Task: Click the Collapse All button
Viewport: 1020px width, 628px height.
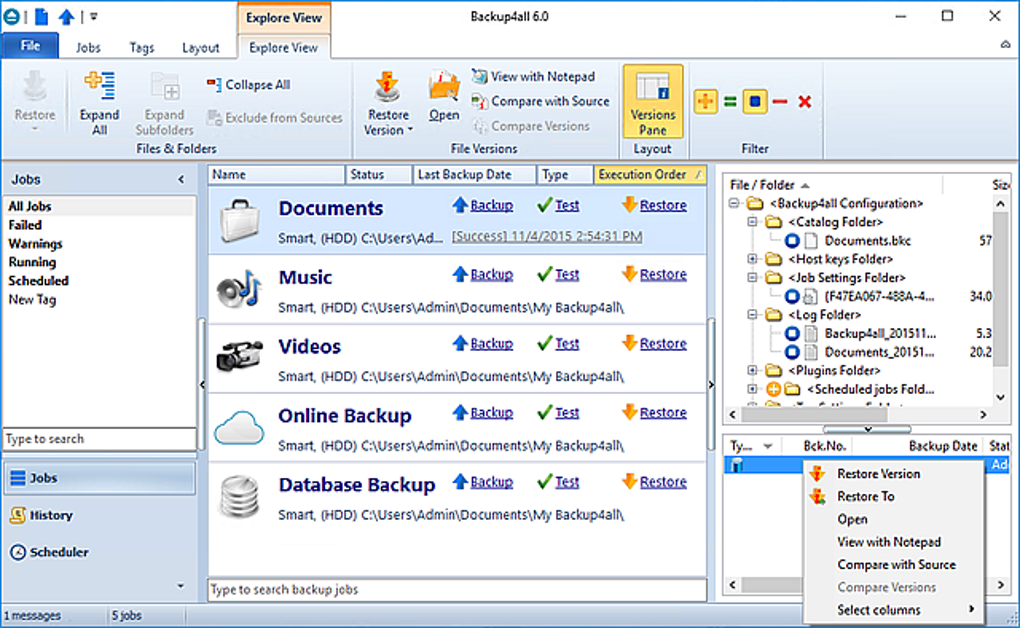Action: pyautogui.click(x=249, y=85)
